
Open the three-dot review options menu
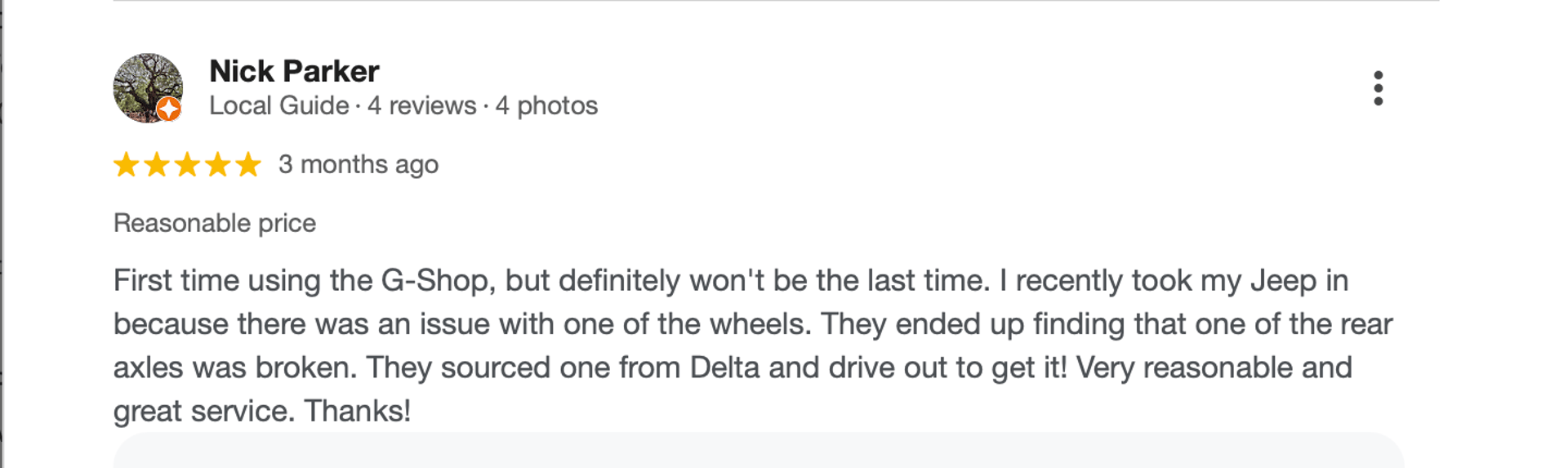pos(1378,88)
